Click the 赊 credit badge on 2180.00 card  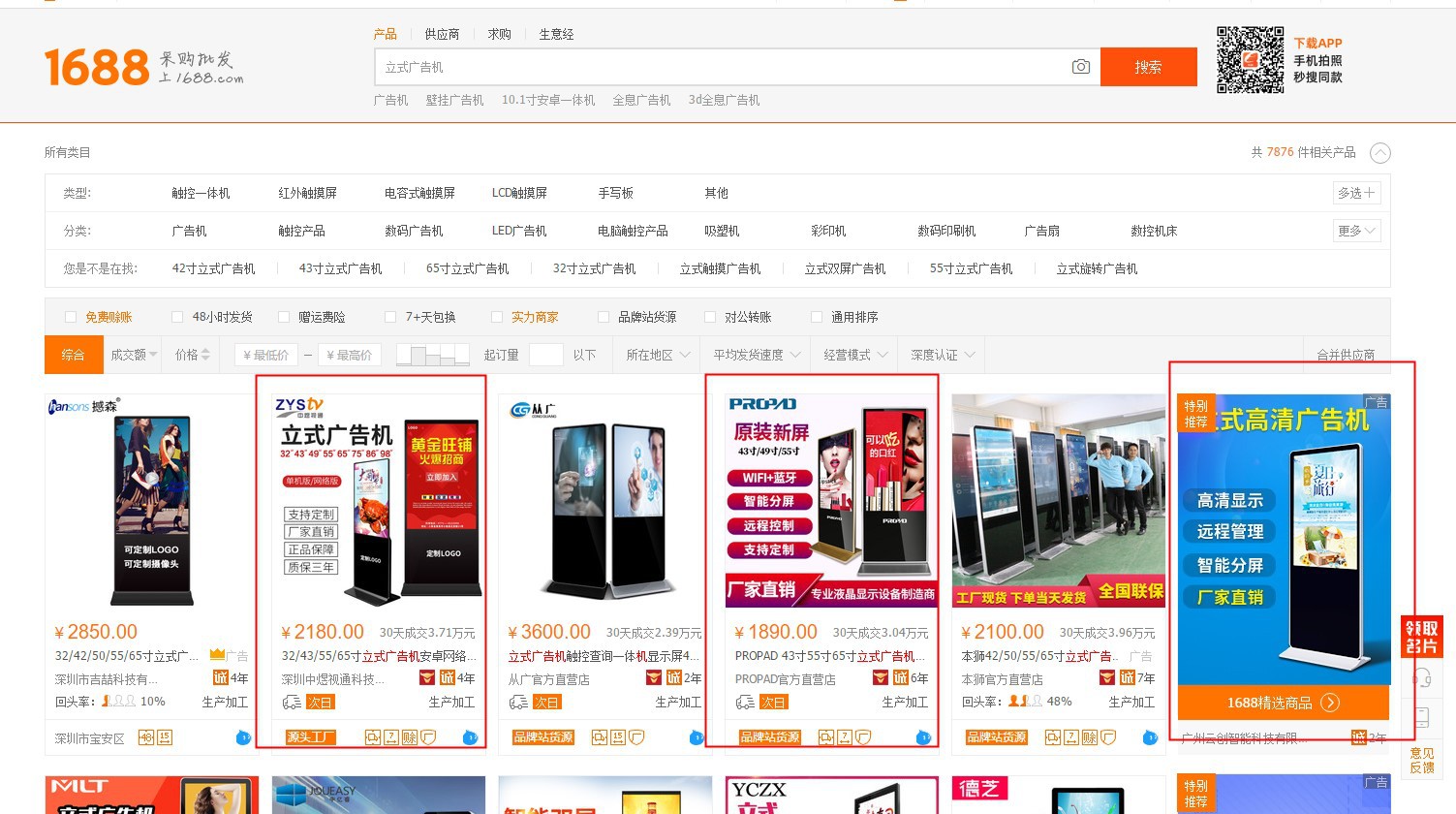410,737
